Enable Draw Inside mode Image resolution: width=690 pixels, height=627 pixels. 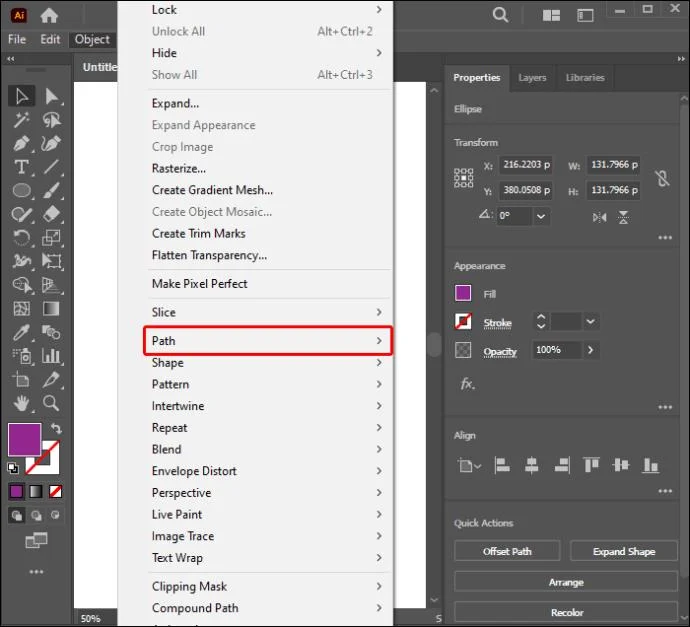(55, 515)
